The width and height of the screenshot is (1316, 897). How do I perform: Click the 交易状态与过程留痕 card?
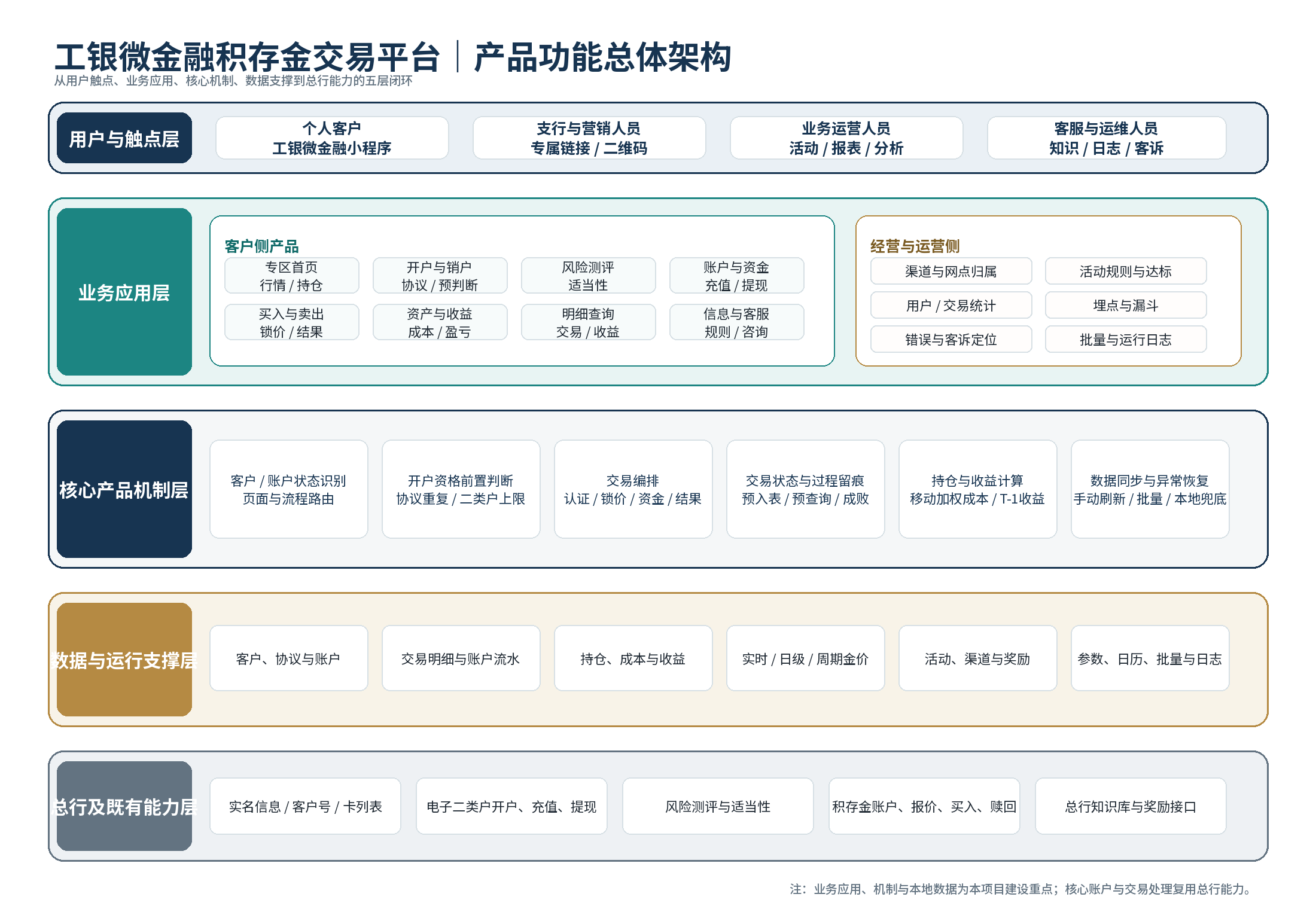(806, 489)
